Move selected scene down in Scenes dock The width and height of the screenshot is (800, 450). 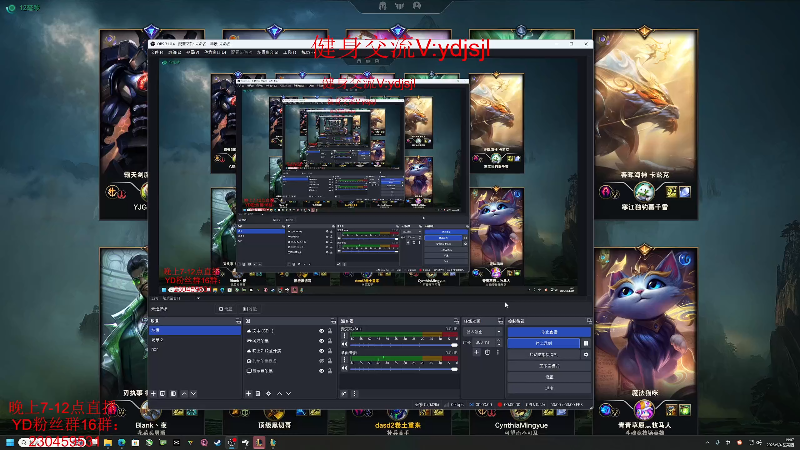[x=193, y=394]
